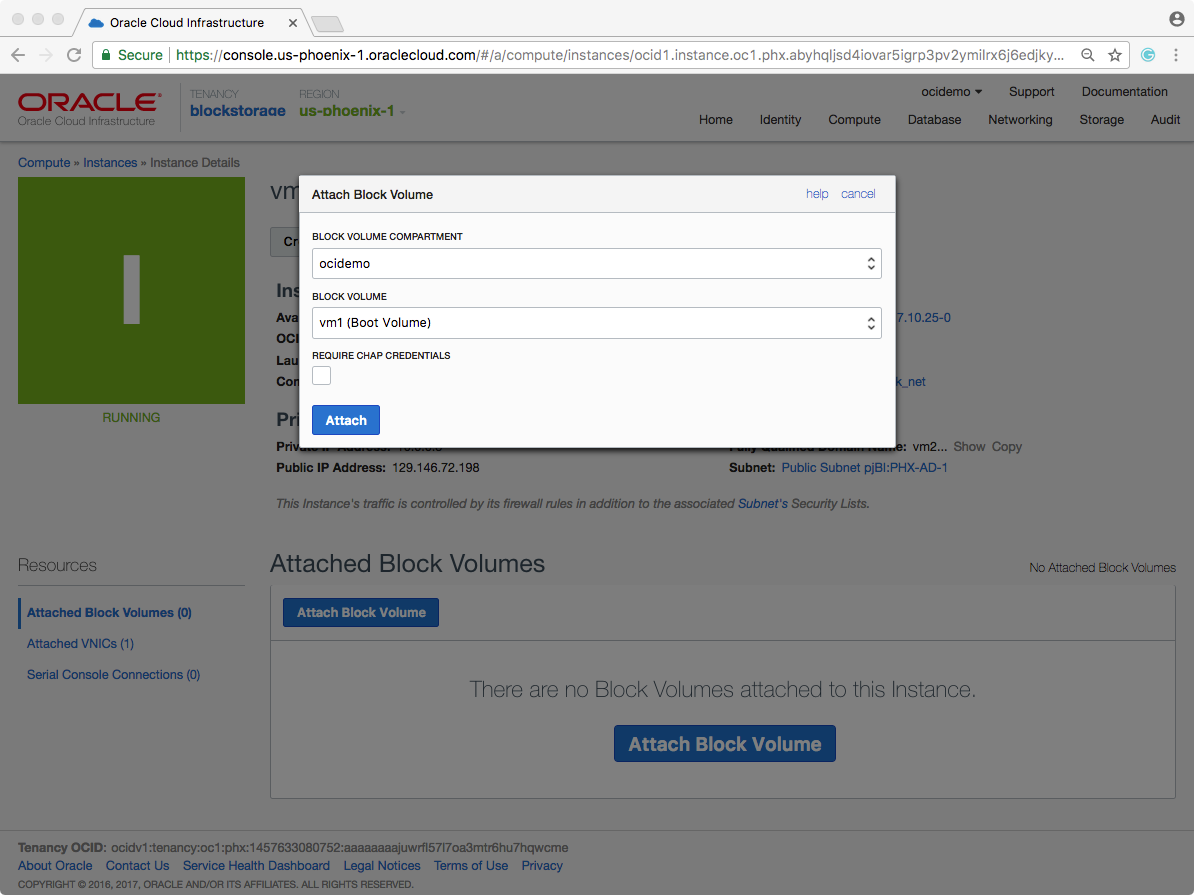Click the Terms of Use footer link
Viewport: 1194px width, 895px height.
pos(471,865)
